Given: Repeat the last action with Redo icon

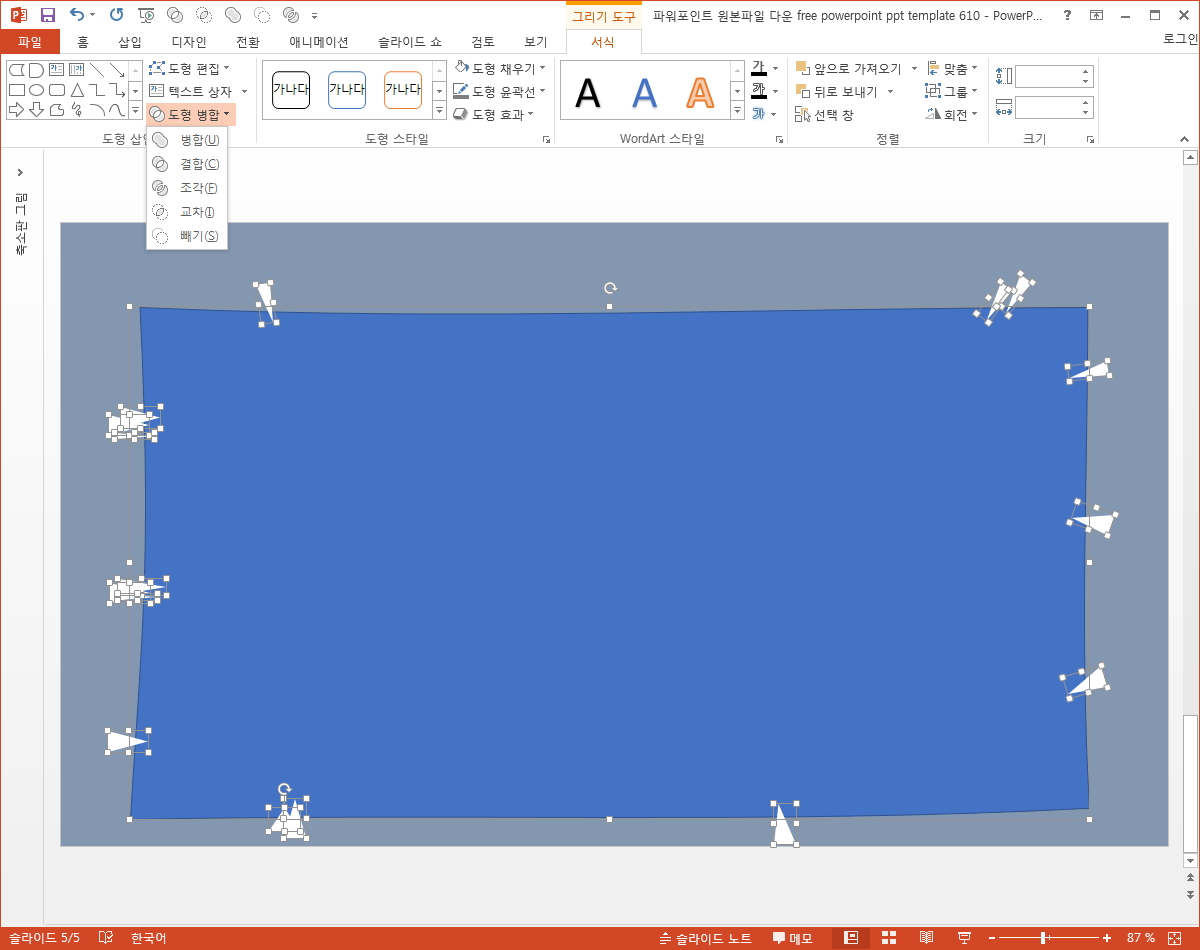Looking at the screenshot, I should [x=116, y=15].
